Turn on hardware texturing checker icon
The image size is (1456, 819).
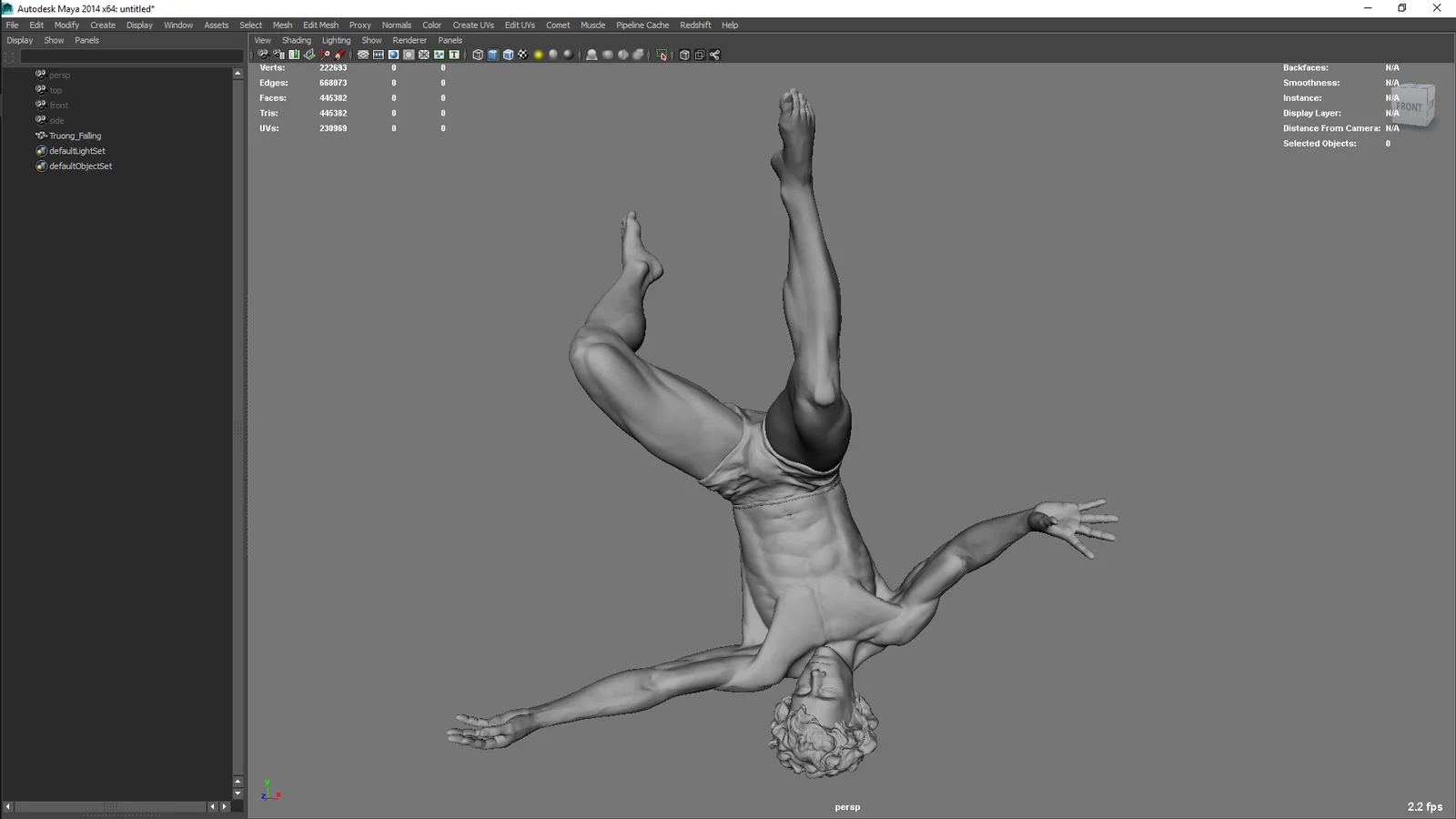tap(523, 55)
